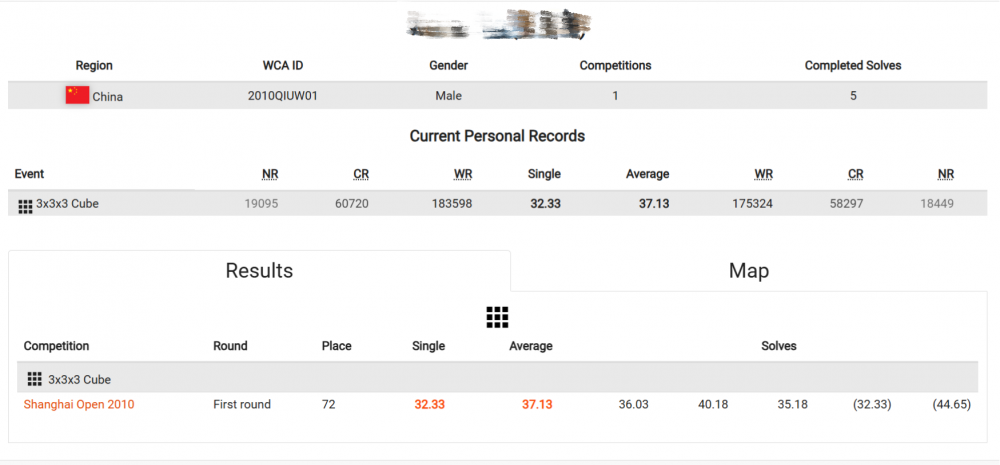Viewport: 1000px width, 465px height.
Task: Click the WCA ID column header
Action: 283,66
